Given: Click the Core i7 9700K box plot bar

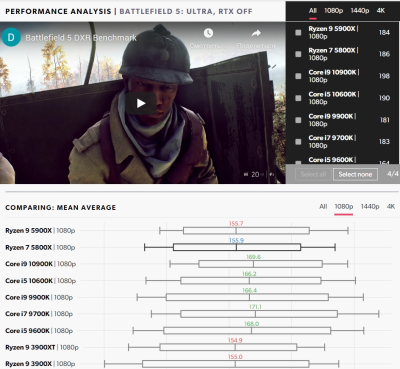Looking at the screenshot, I should pyautogui.click(x=259, y=314).
